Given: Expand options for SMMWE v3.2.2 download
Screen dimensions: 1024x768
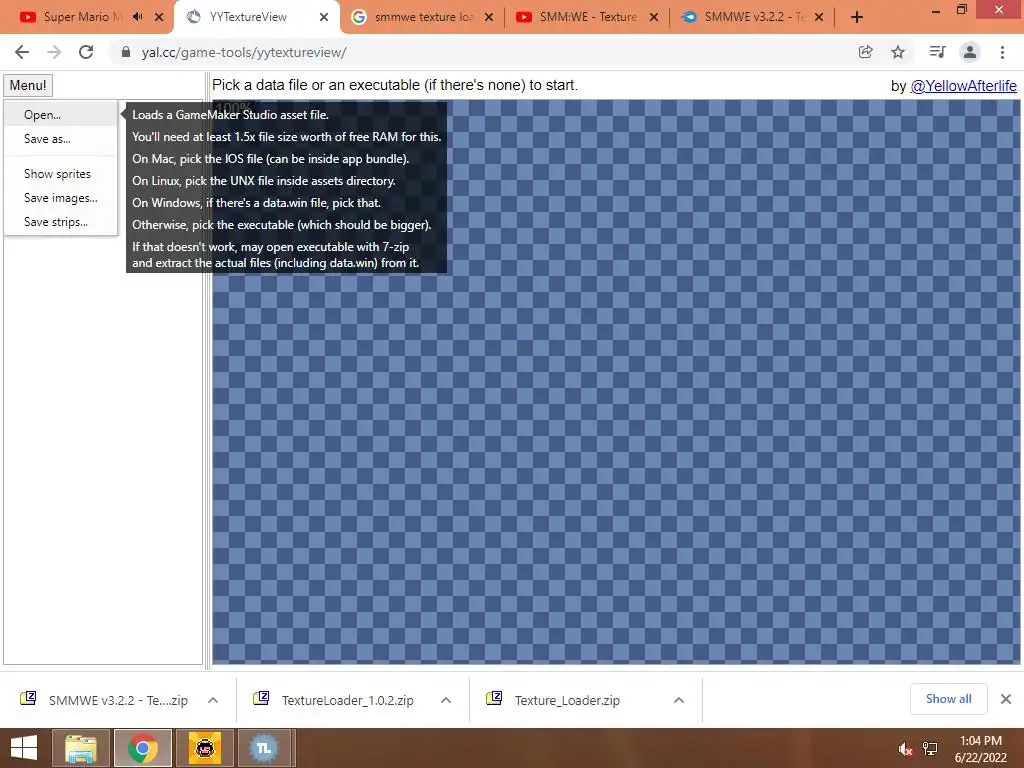Looking at the screenshot, I should (213, 700).
